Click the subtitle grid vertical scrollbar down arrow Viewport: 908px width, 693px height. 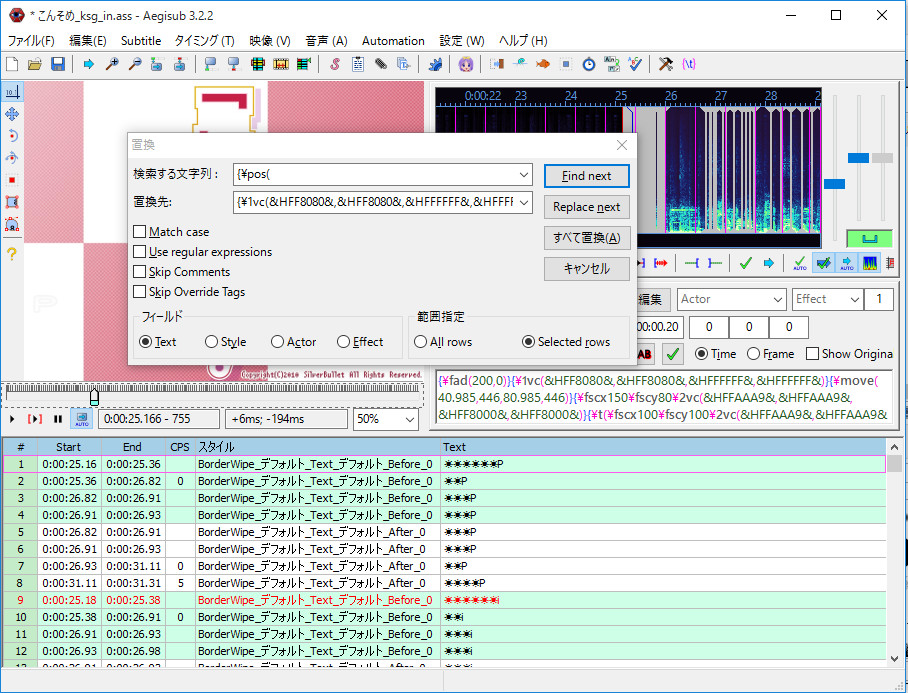pos(894,658)
